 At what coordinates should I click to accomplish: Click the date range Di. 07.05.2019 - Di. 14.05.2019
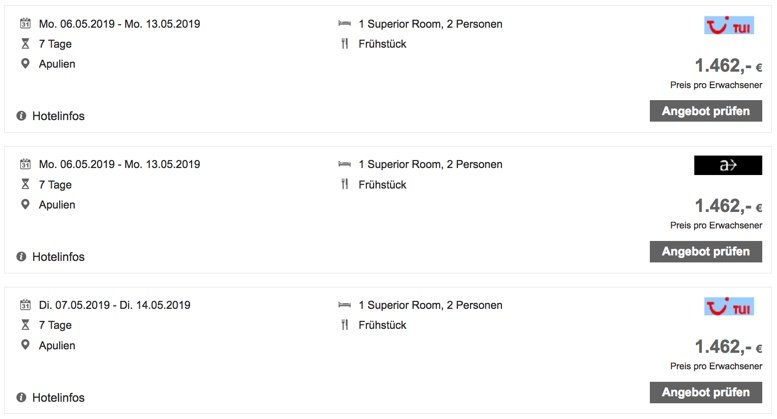pos(114,305)
